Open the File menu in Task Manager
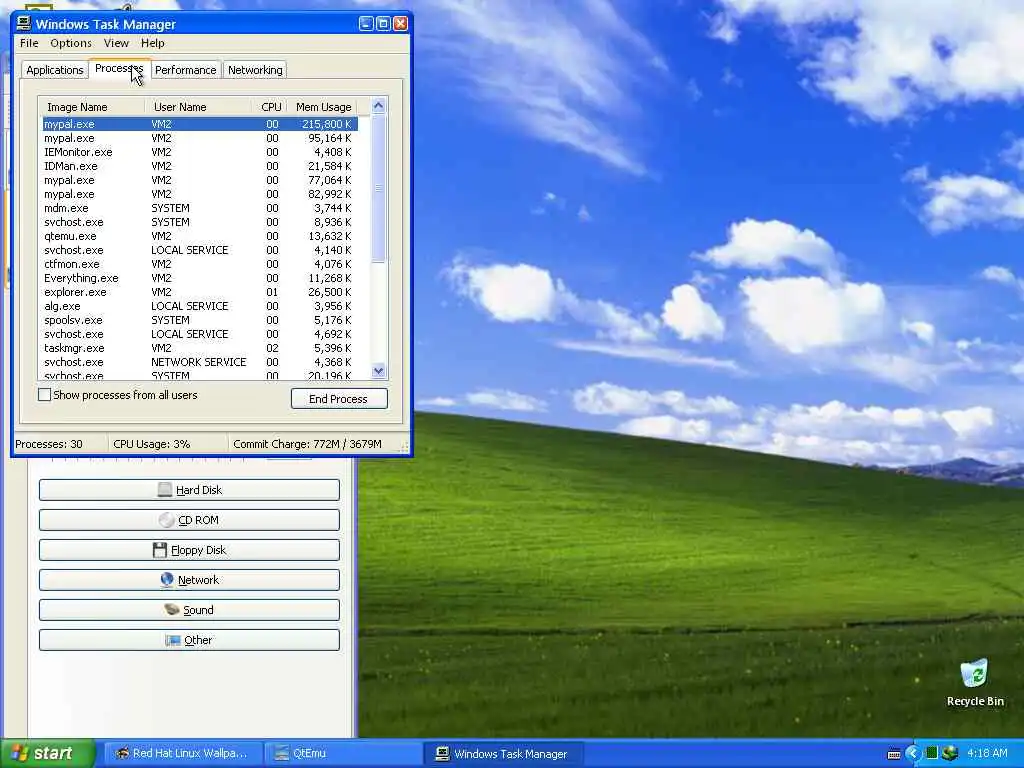The height and width of the screenshot is (768, 1024). point(29,43)
